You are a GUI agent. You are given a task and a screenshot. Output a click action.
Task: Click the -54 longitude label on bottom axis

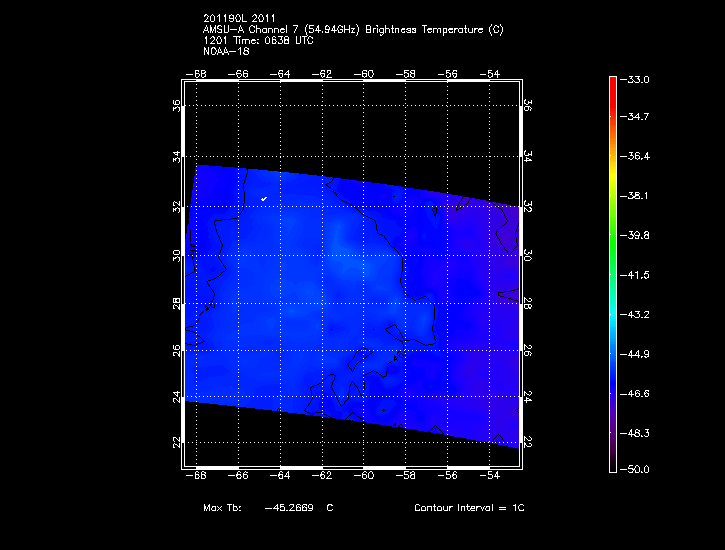click(x=492, y=478)
